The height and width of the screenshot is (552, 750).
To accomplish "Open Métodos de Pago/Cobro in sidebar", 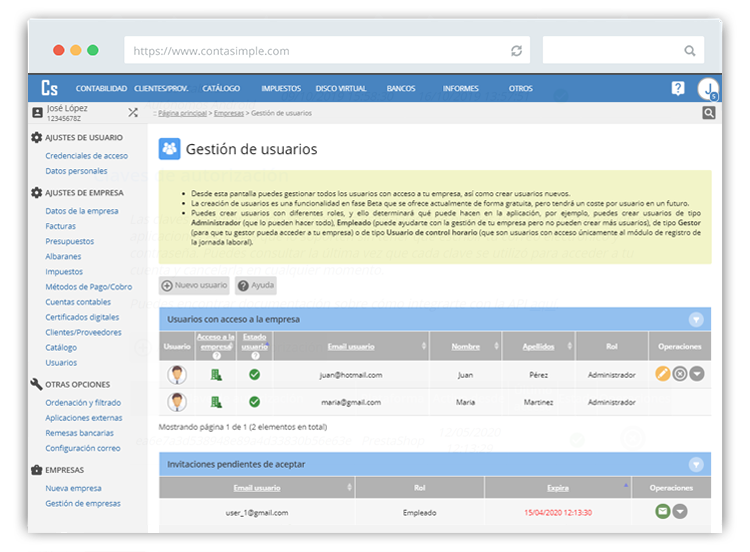I will pyautogui.click(x=88, y=287).
